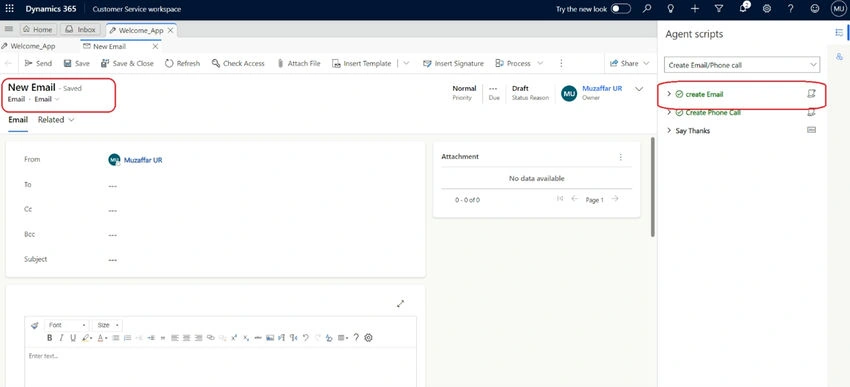Open the Size dropdown in editor

tap(107, 325)
